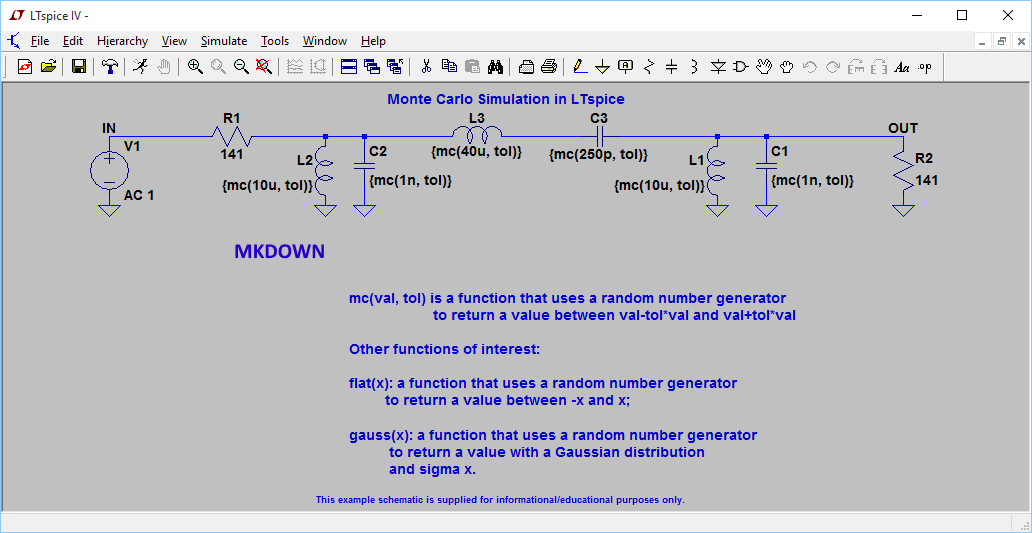Image resolution: width=1032 pixels, height=533 pixels.
Task: Click C2's {mc(1n, tol)} value
Action: (x=411, y=180)
